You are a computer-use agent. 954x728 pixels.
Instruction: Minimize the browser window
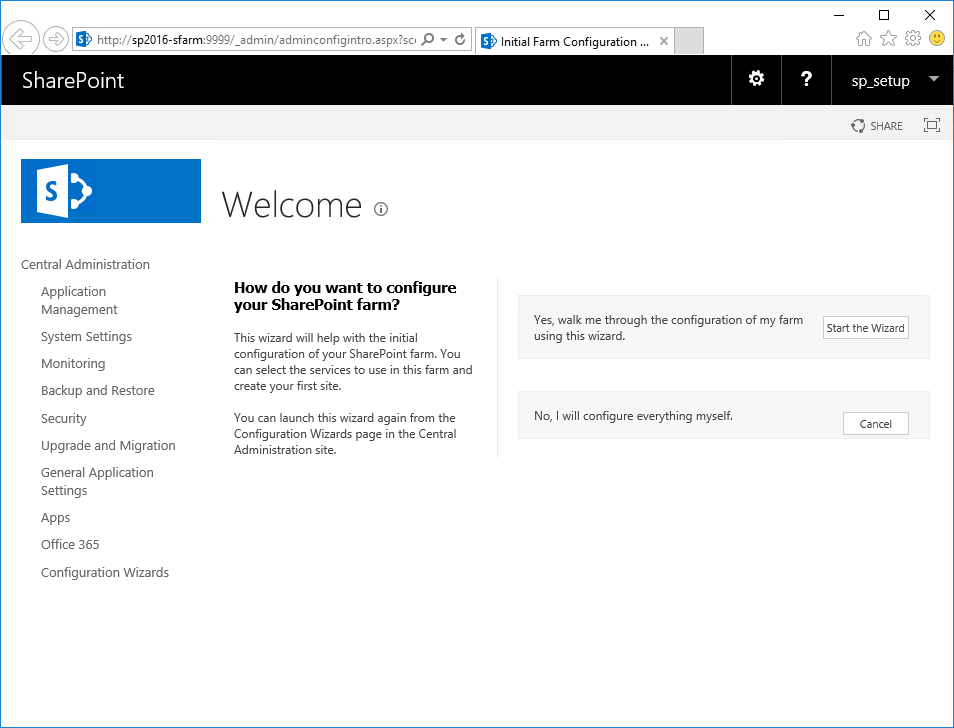pyautogui.click(x=839, y=15)
